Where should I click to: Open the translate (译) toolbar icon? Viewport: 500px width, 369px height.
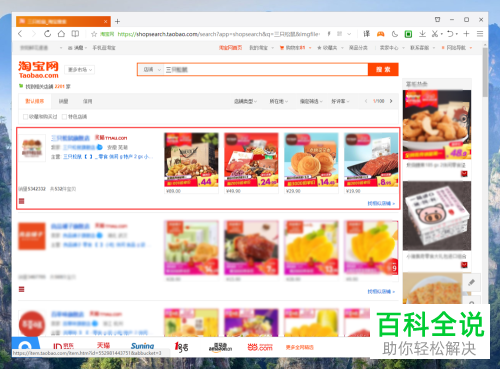pyautogui.click(x=367, y=34)
